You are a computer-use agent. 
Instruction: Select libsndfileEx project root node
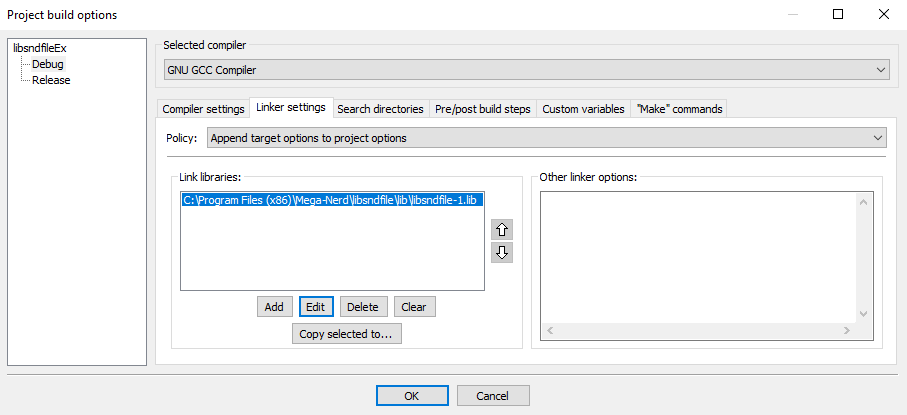40,48
